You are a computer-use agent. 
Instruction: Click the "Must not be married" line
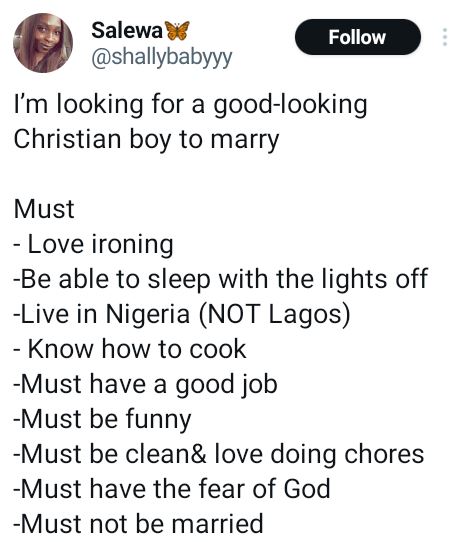click(x=139, y=523)
